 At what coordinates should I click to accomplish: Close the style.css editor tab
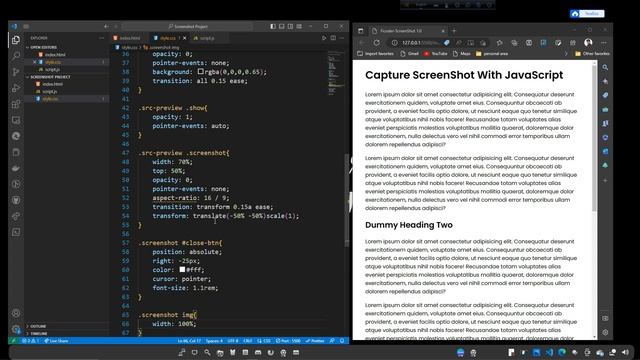coord(184,38)
